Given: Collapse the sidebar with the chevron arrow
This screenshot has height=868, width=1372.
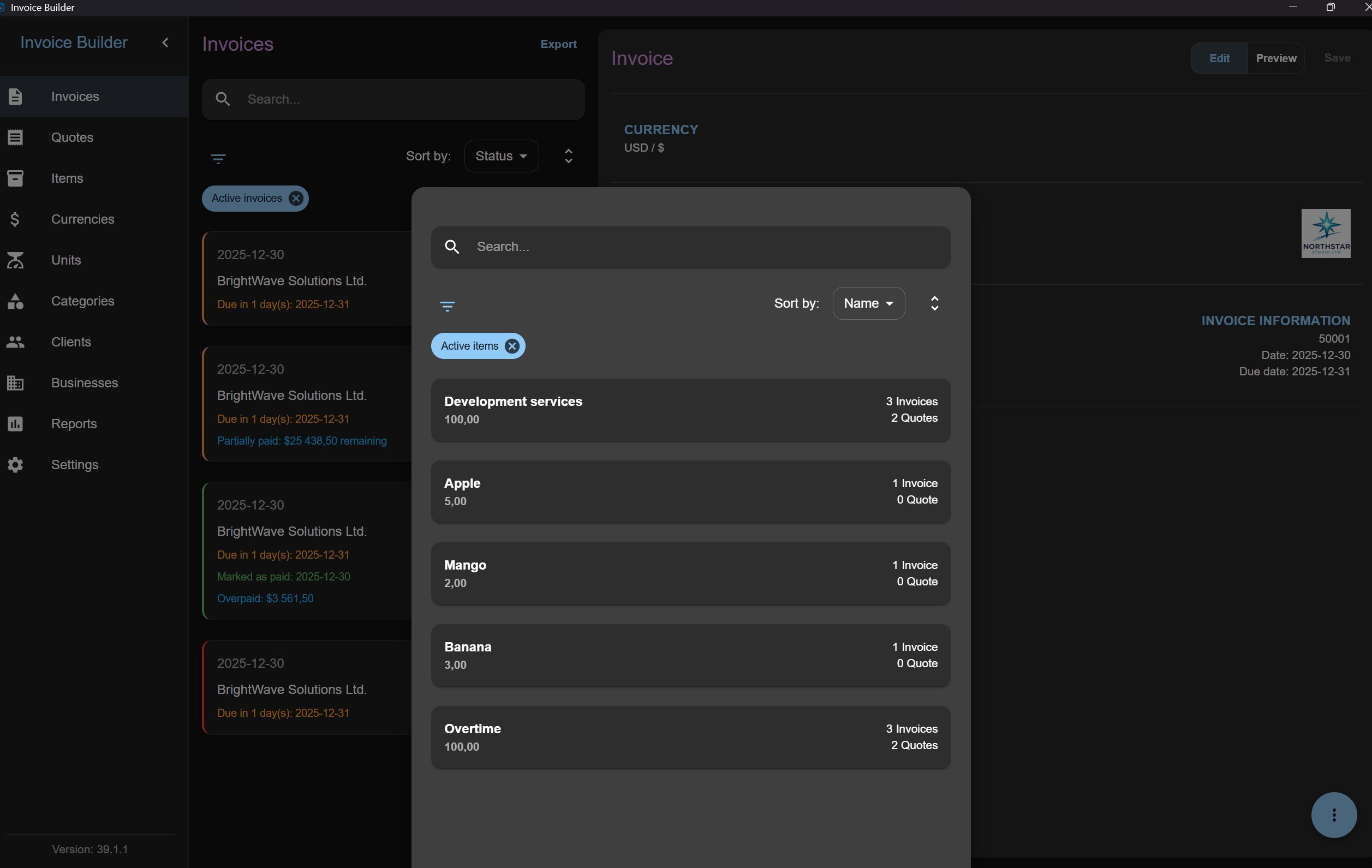Looking at the screenshot, I should pyautogui.click(x=165, y=42).
